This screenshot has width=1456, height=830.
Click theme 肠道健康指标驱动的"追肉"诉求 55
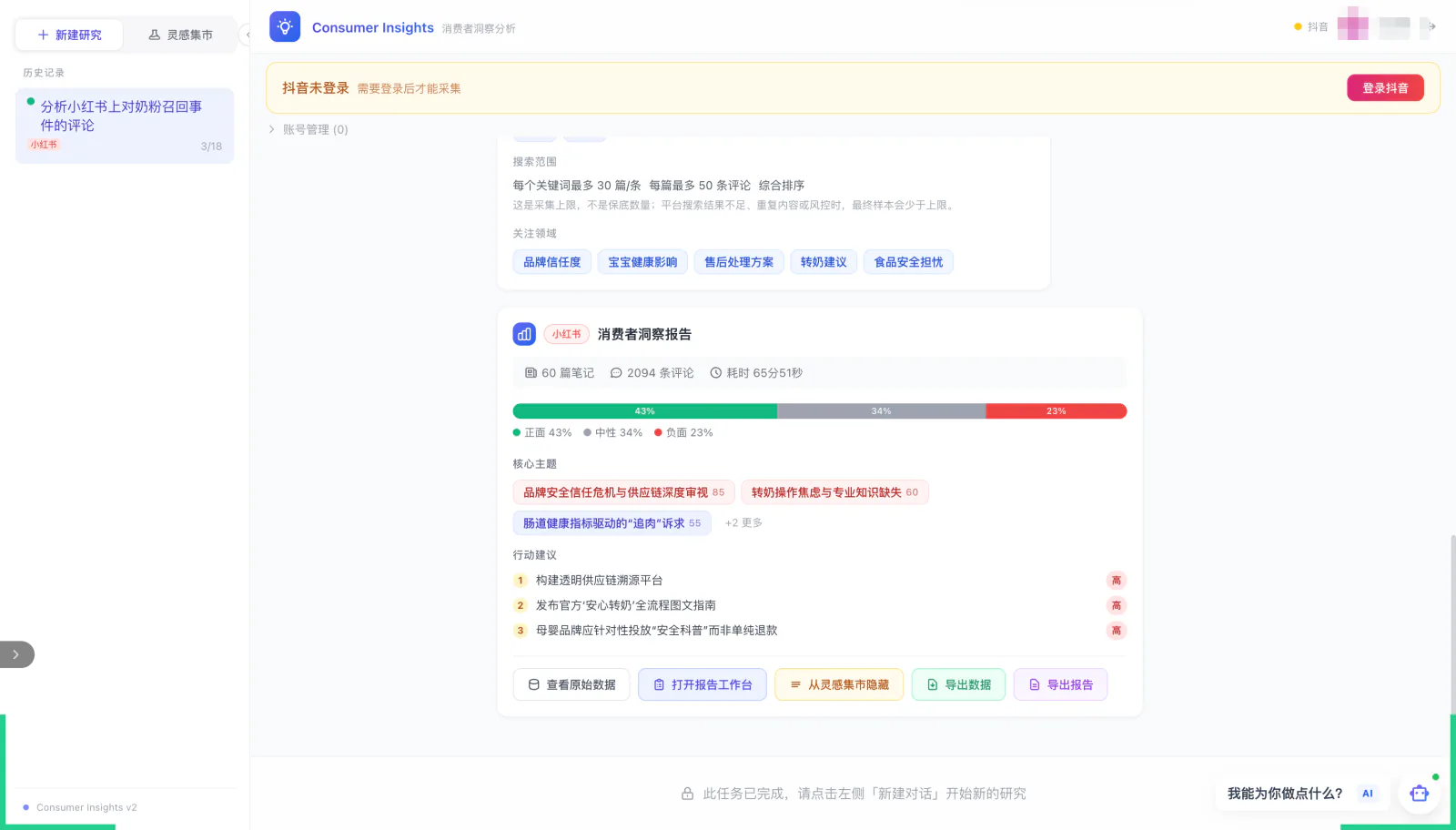click(612, 523)
